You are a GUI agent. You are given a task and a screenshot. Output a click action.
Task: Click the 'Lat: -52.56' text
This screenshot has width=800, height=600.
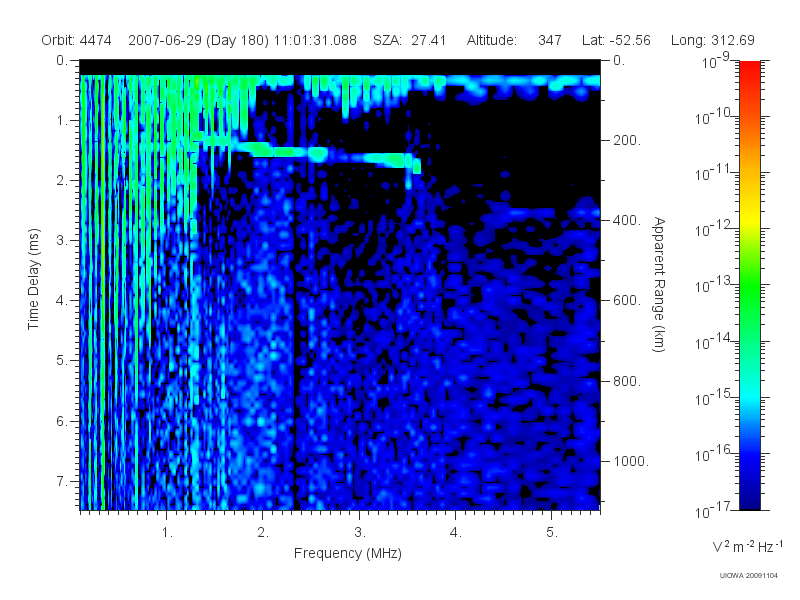[616, 40]
